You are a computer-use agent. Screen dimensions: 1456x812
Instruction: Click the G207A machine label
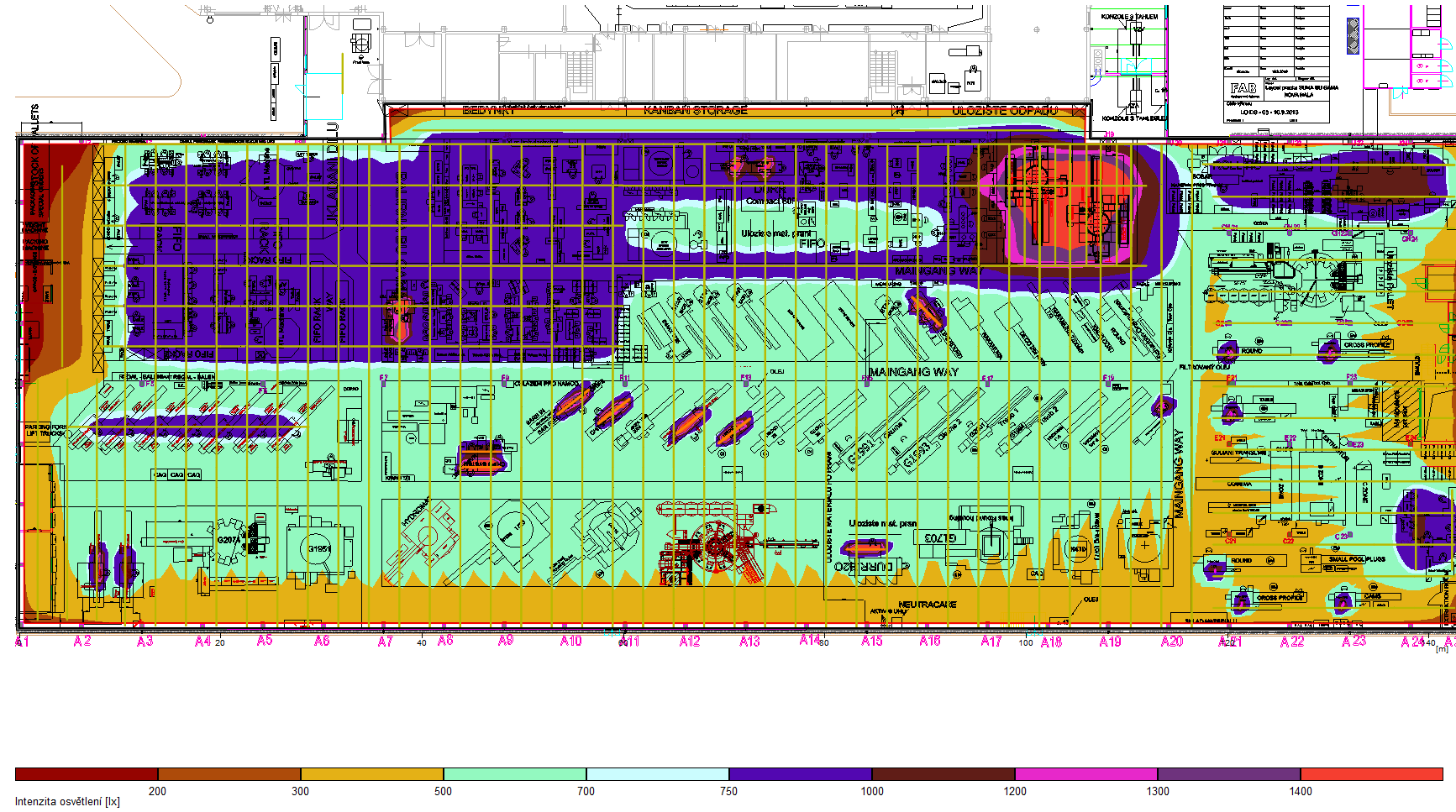click(229, 540)
